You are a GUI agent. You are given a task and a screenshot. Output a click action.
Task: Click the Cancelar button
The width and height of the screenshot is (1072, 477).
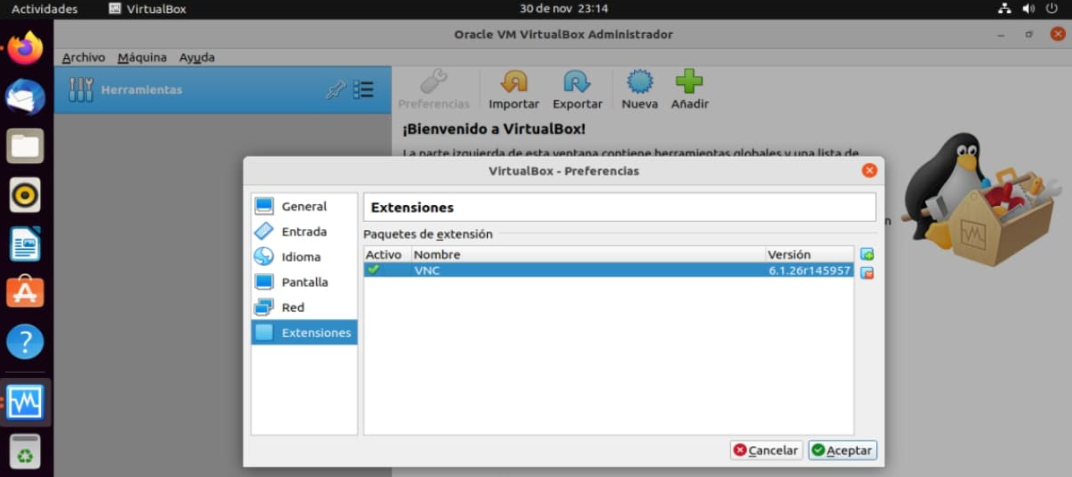point(766,450)
